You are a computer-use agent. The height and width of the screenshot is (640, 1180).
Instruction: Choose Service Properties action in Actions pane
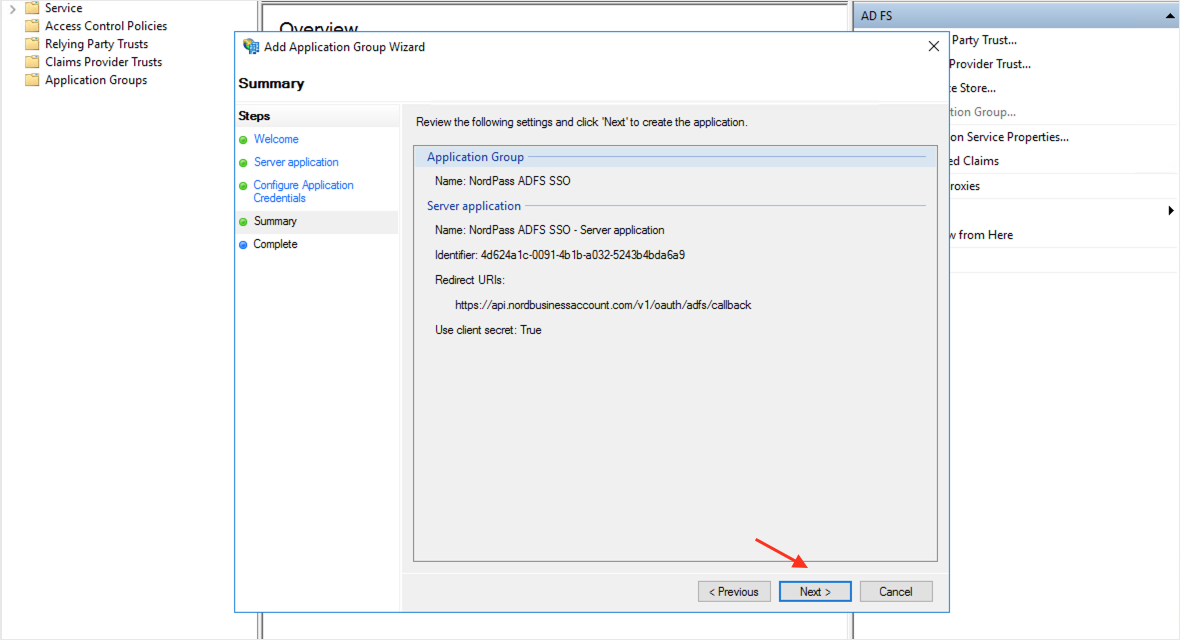click(1009, 137)
